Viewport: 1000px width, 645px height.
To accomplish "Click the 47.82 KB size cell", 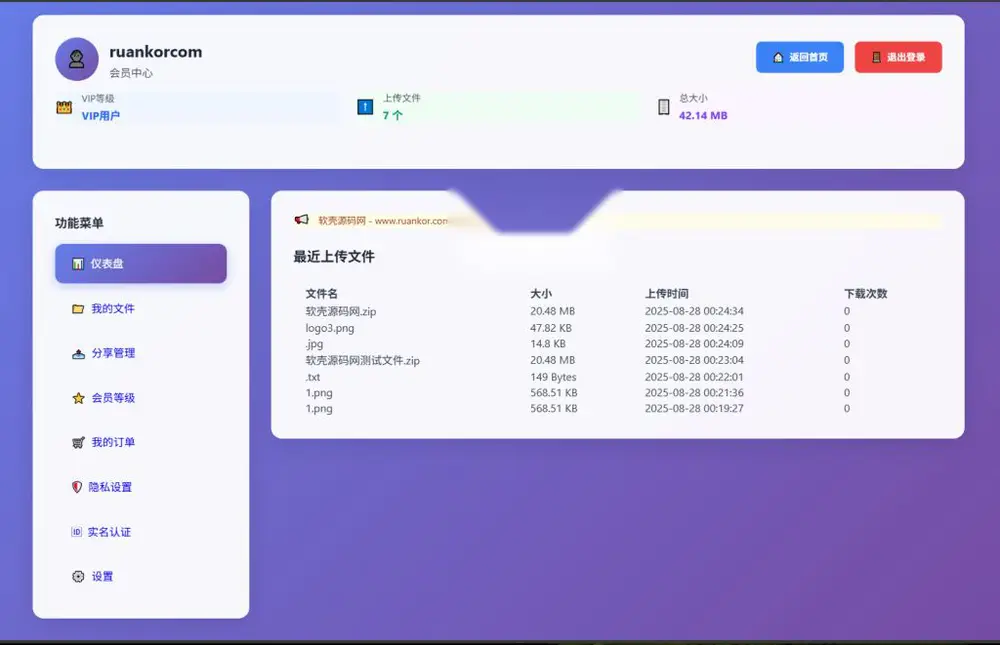I will [x=551, y=328].
